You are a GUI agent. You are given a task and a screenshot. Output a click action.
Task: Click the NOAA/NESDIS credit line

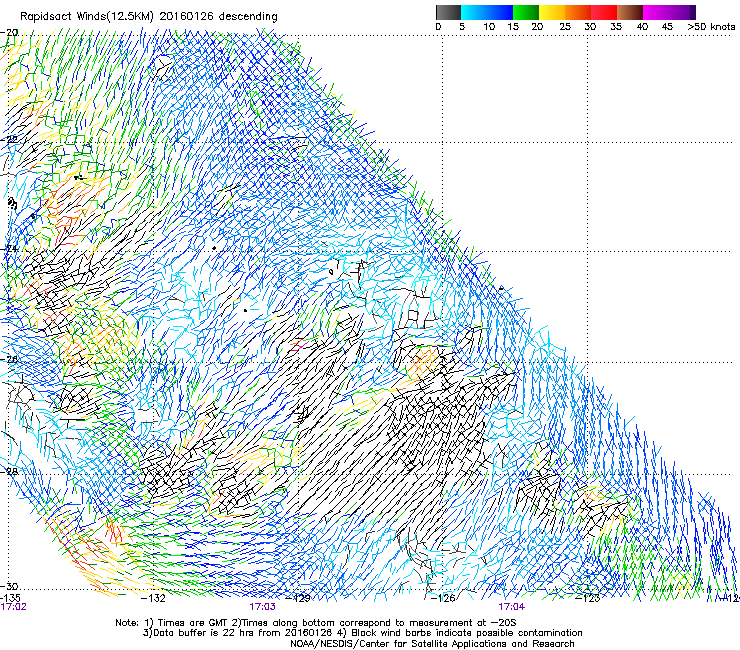tap(432, 644)
